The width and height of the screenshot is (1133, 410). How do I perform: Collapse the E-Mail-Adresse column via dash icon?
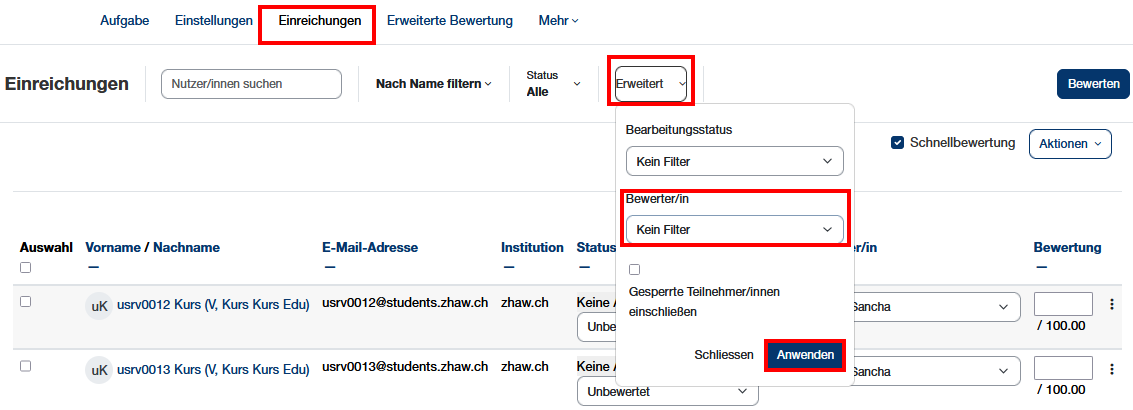tap(330, 267)
